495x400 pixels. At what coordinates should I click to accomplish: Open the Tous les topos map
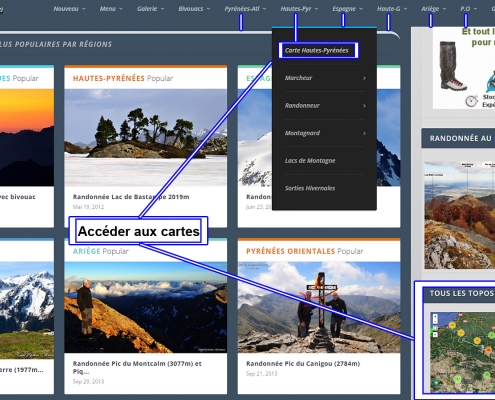462,352
